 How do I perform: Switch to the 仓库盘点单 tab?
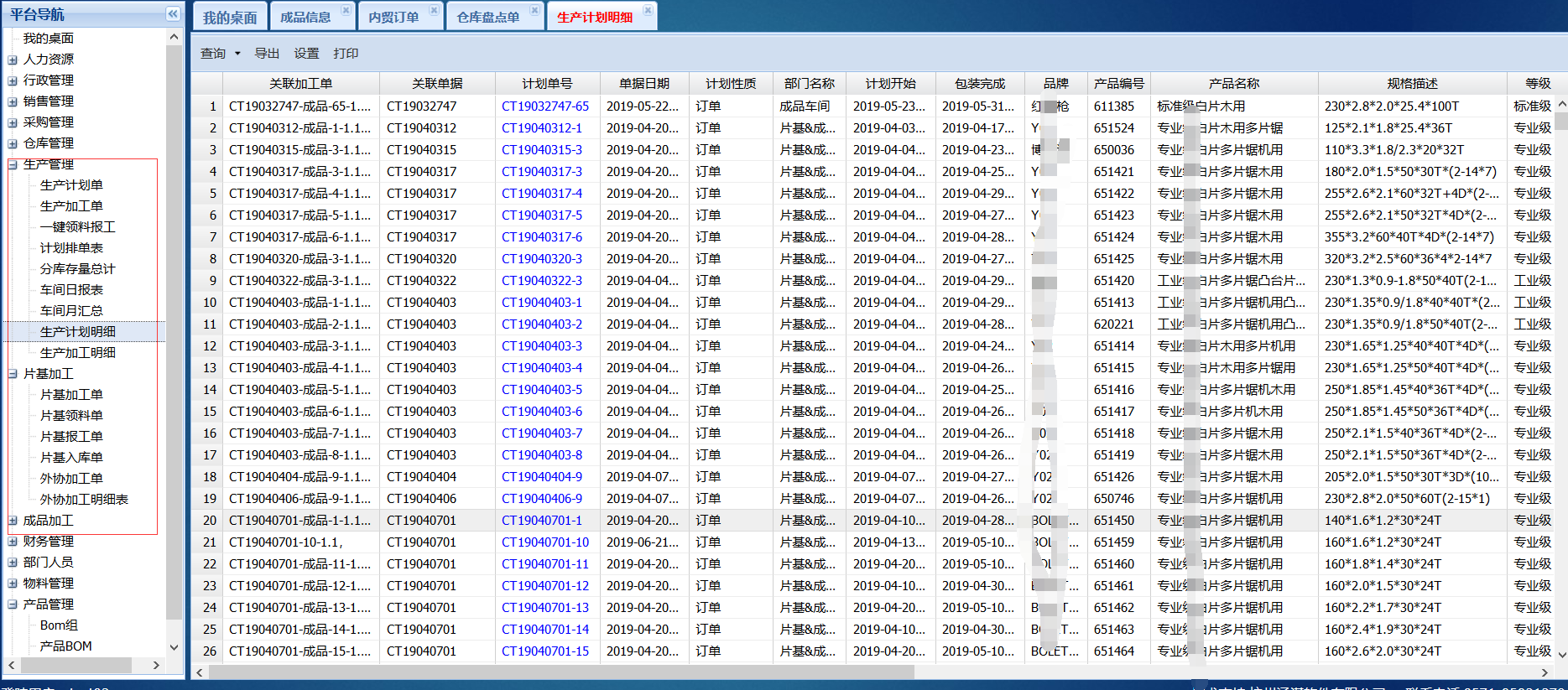(x=488, y=18)
